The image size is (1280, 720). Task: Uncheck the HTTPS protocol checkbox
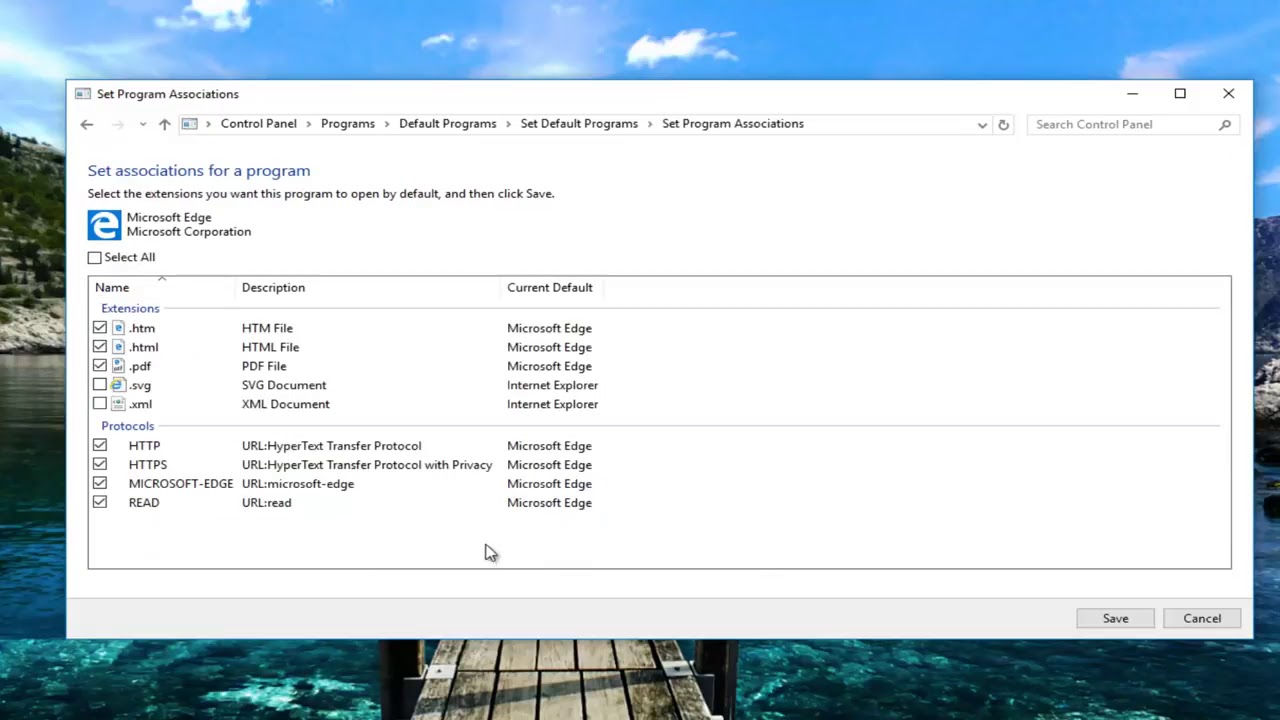pyautogui.click(x=100, y=465)
